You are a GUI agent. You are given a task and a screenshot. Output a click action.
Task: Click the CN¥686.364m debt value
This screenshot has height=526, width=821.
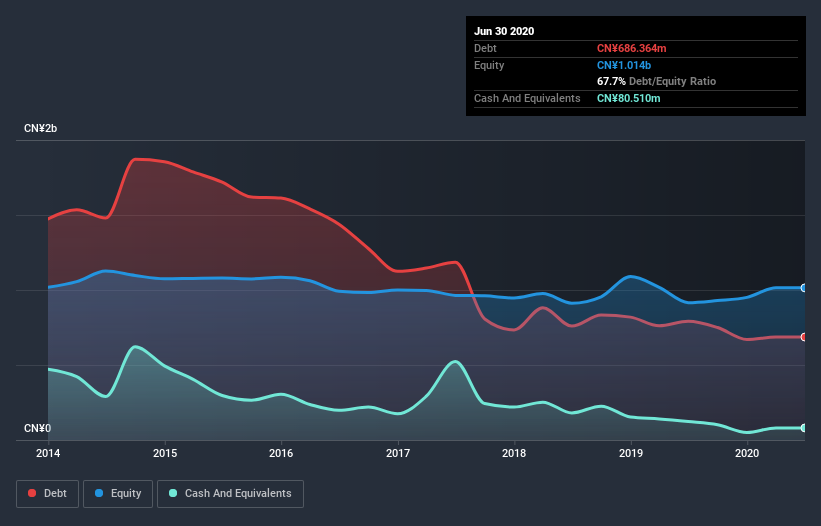tap(631, 48)
